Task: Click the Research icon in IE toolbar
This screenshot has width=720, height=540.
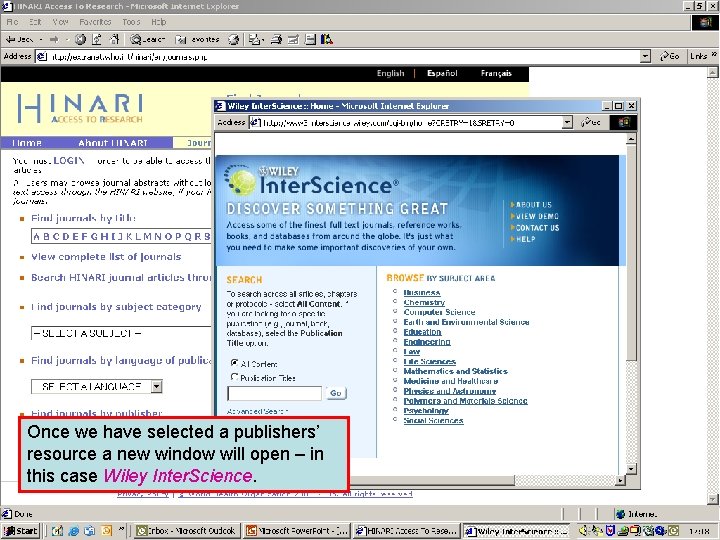Action: 326,39
